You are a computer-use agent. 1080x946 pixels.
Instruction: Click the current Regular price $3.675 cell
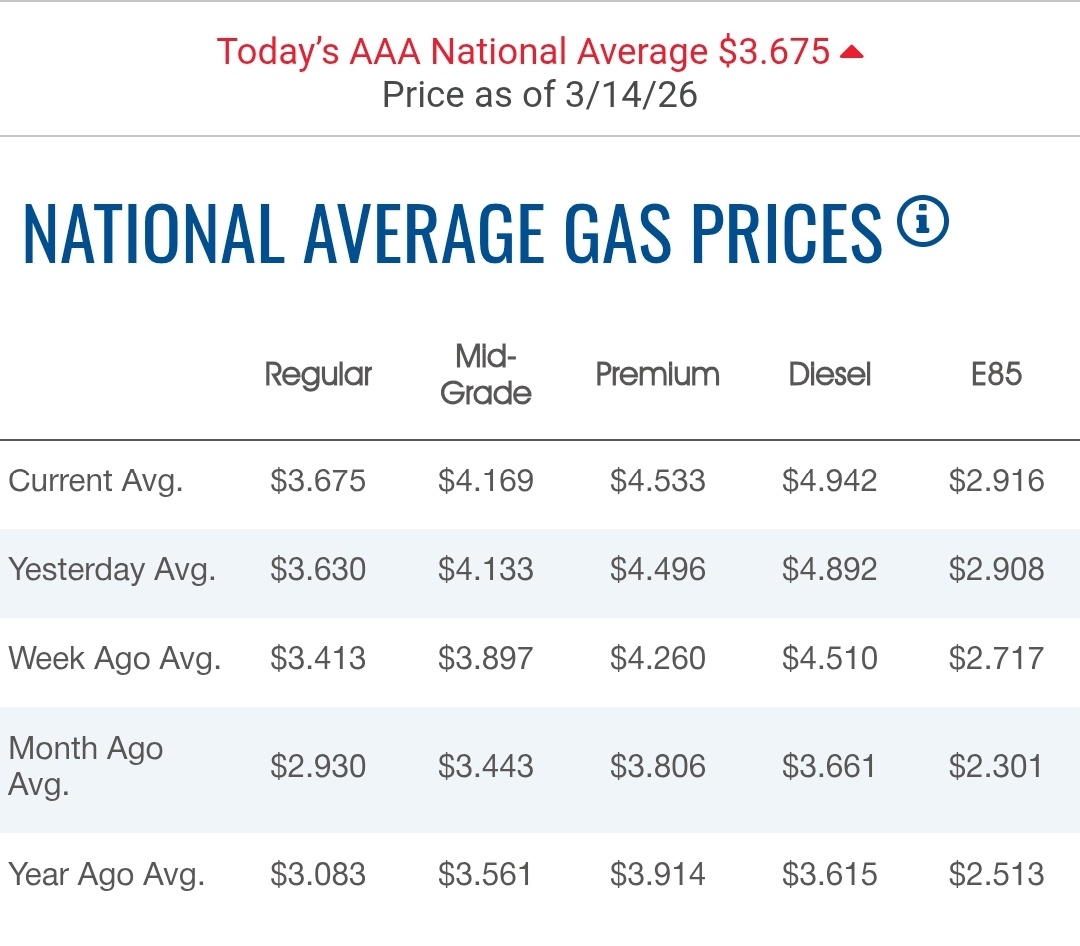click(318, 481)
